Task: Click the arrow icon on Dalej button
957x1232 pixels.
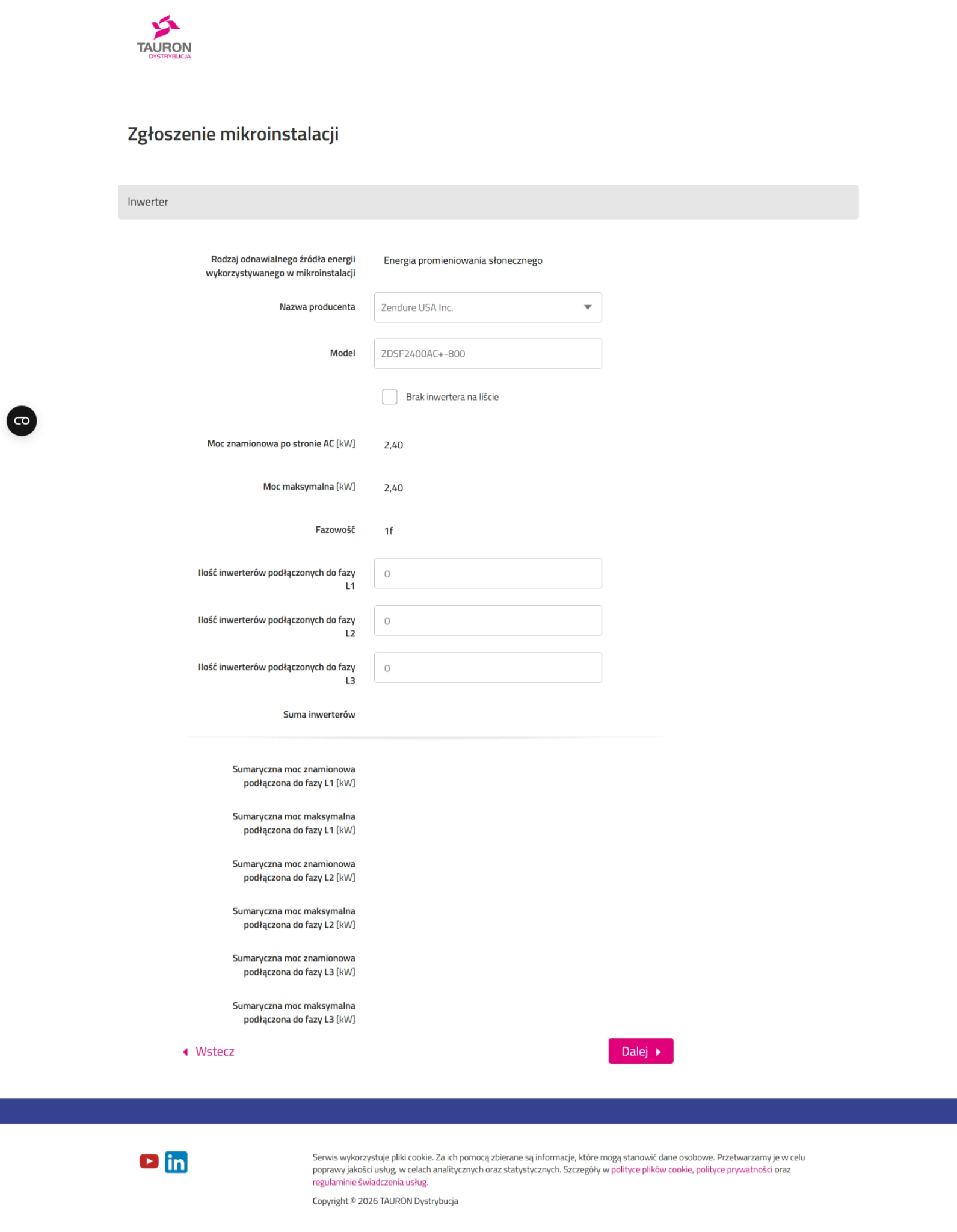Action: pos(659,1052)
